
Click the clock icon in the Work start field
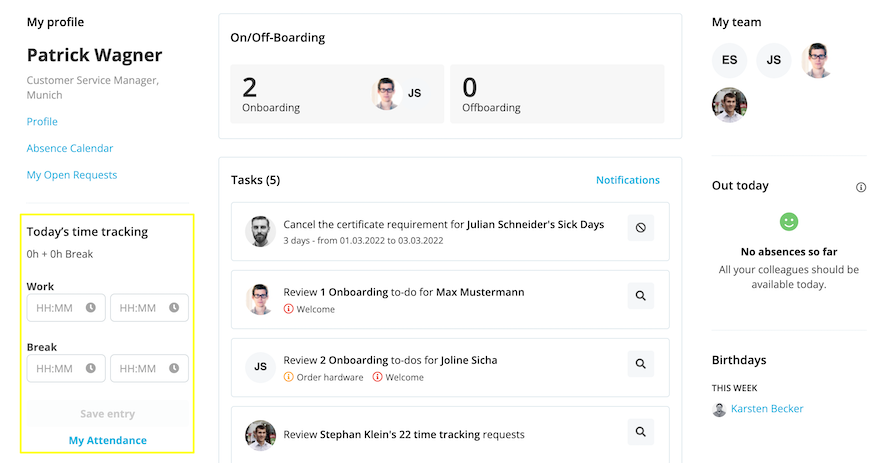click(91, 307)
